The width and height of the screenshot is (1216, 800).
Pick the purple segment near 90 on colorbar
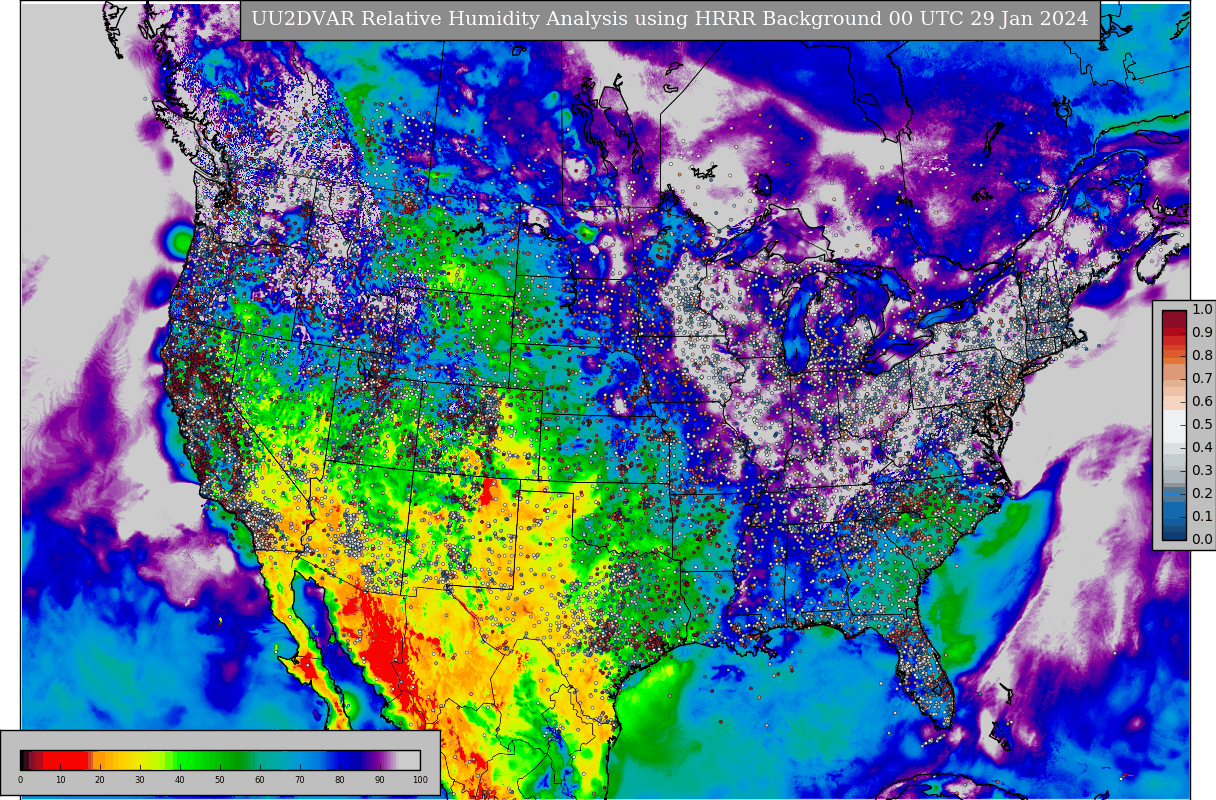(x=380, y=760)
